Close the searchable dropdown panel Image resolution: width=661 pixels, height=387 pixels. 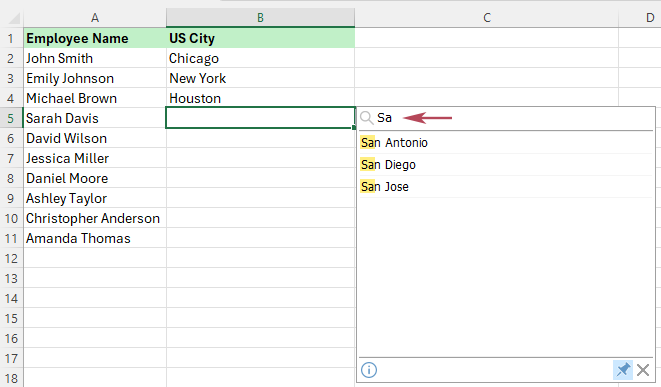pos(643,370)
